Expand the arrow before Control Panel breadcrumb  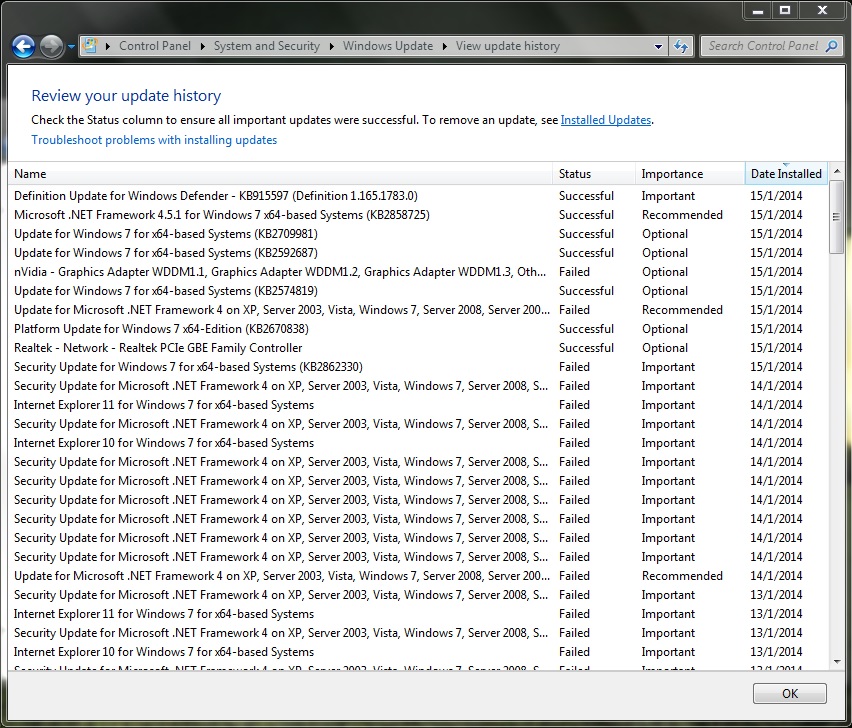108,46
